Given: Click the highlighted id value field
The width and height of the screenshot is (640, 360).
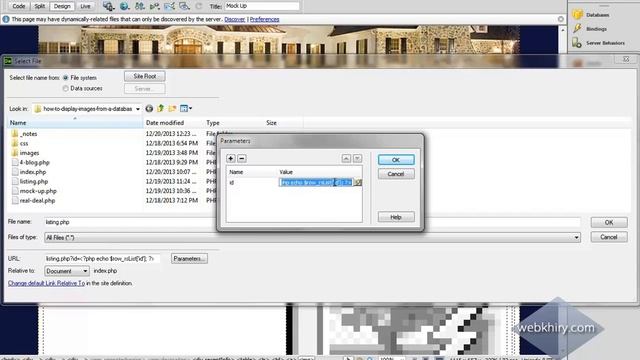Looking at the screenshot, I should [x=316, y=182].
